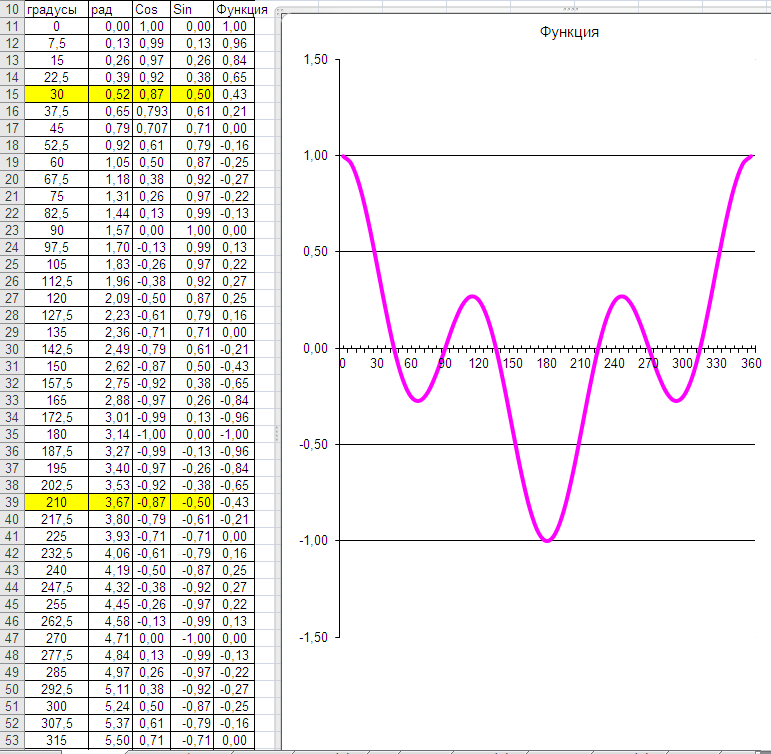Select the radians cell 3,14
Image resolution: width=771 pixels, height=754 pixels.
111,434
